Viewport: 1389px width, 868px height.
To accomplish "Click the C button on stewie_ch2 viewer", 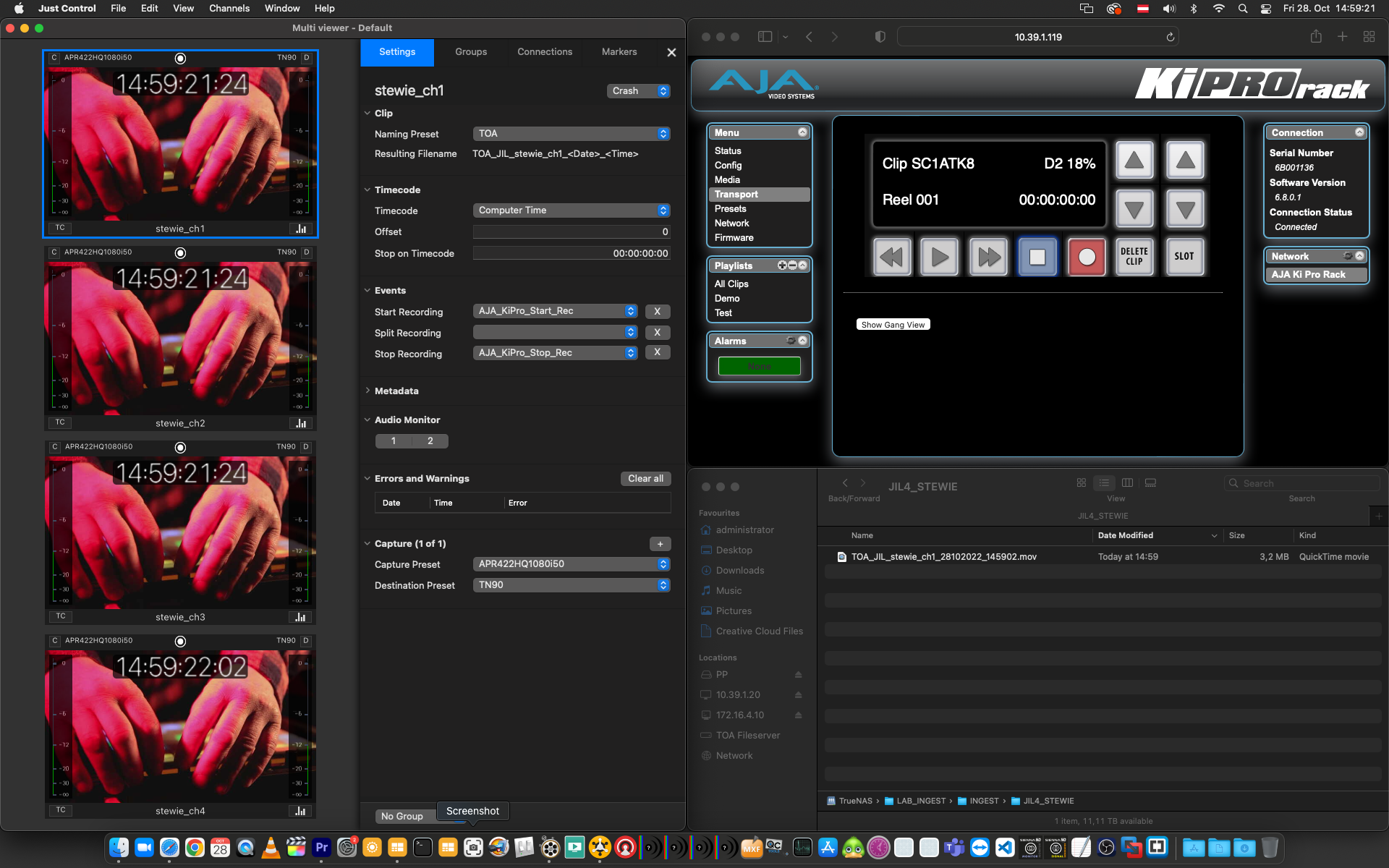I will pyautogui.click(x=54, y=252).
